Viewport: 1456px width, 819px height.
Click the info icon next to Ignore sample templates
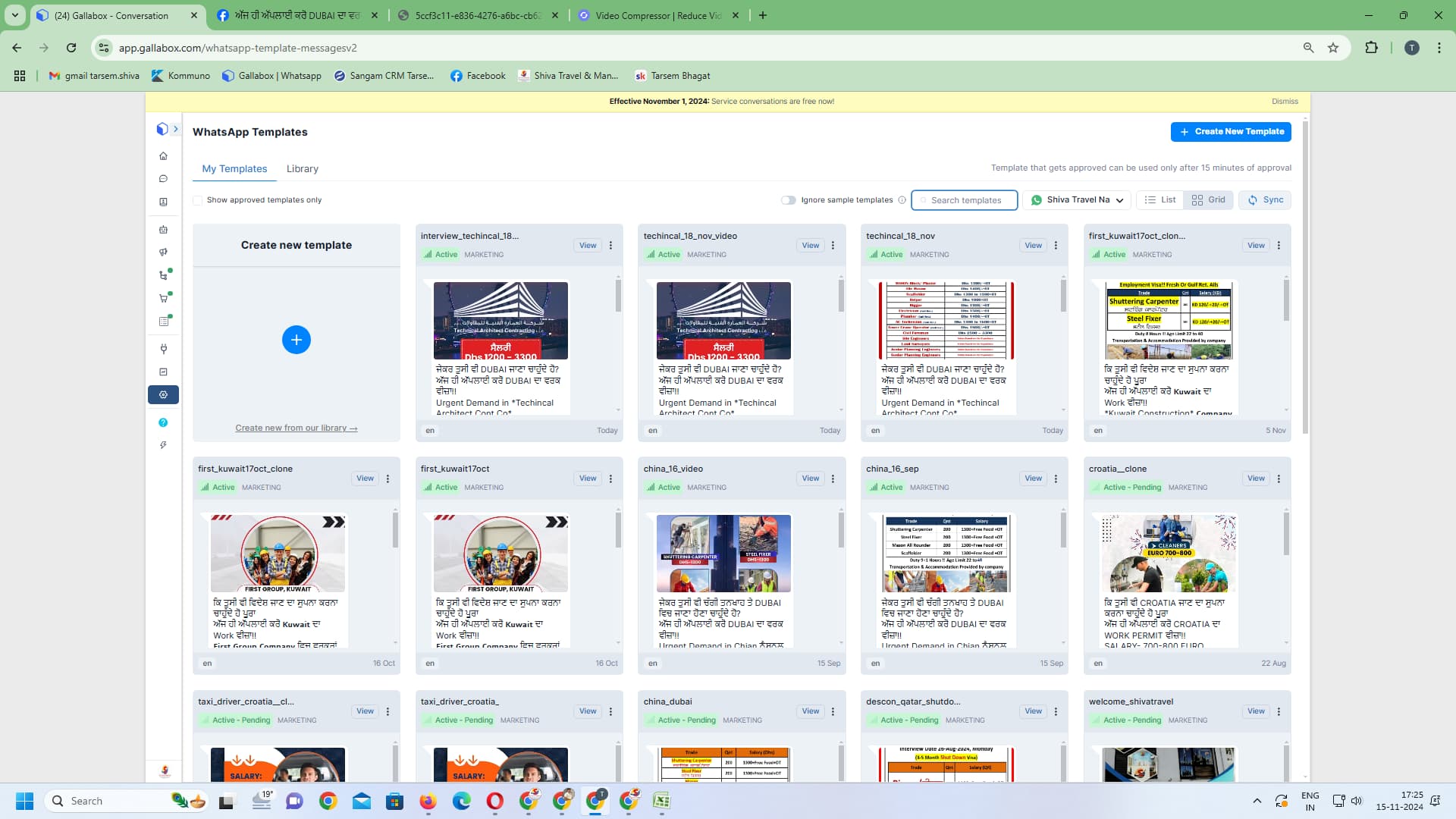pyautogui.click(x=902, y=200)
